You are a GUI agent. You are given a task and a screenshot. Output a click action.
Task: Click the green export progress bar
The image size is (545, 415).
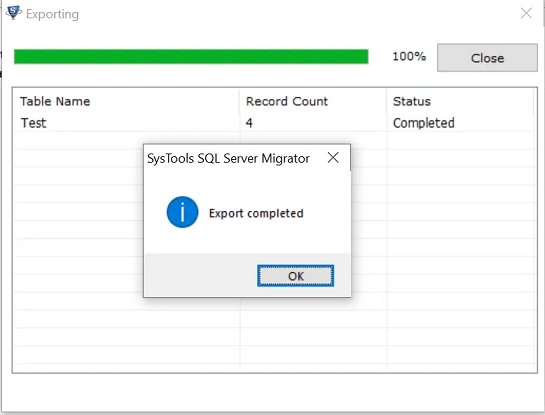[191, 57]
